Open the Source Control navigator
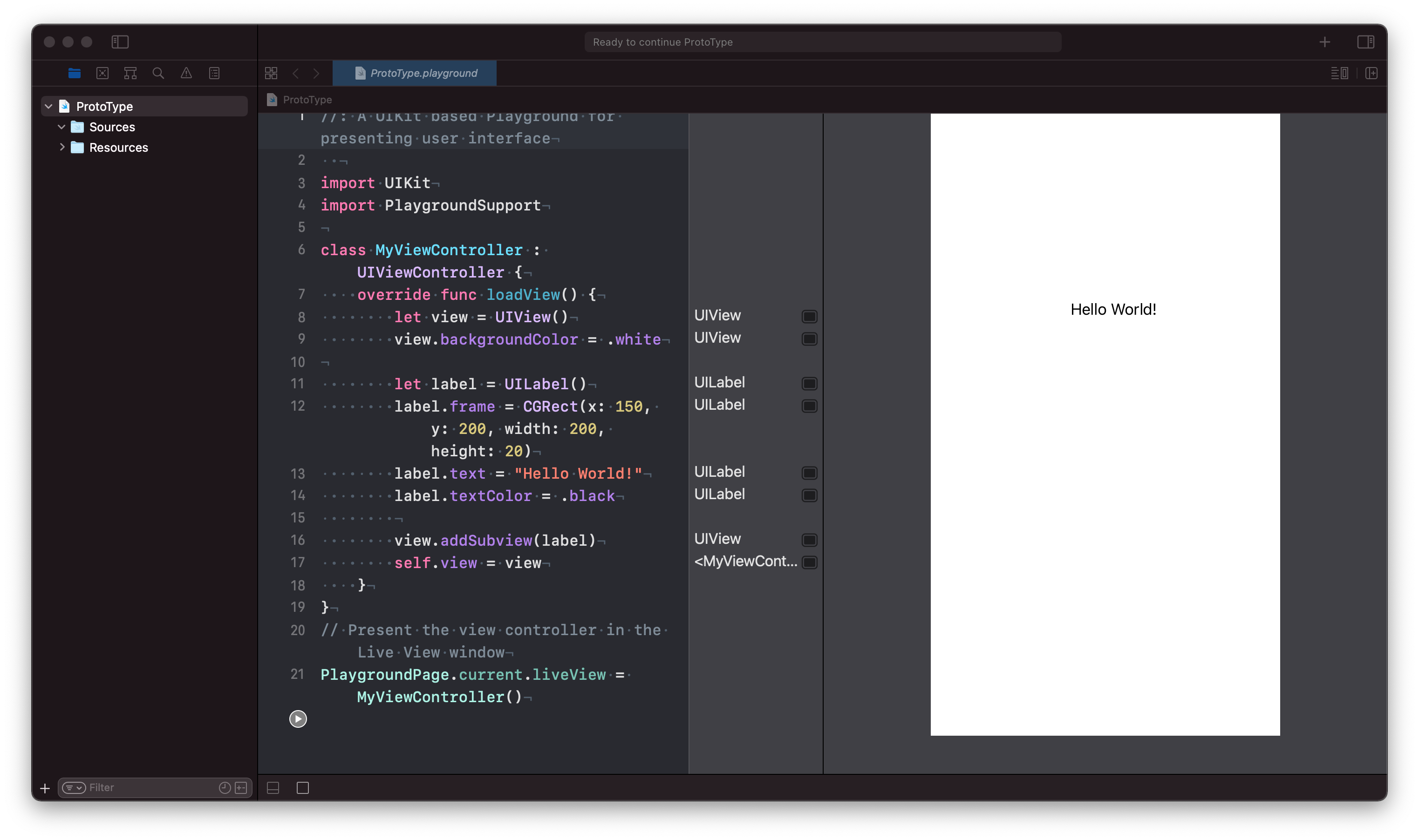The height and width of the screenshot is (840, 1419). [102, 73]
